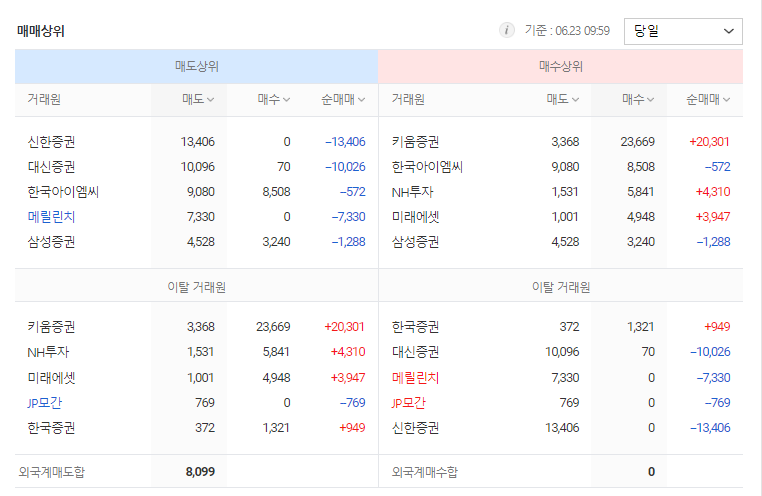Click 한국증권 in 매수상위 이탈 list

(x=416, y=327)
